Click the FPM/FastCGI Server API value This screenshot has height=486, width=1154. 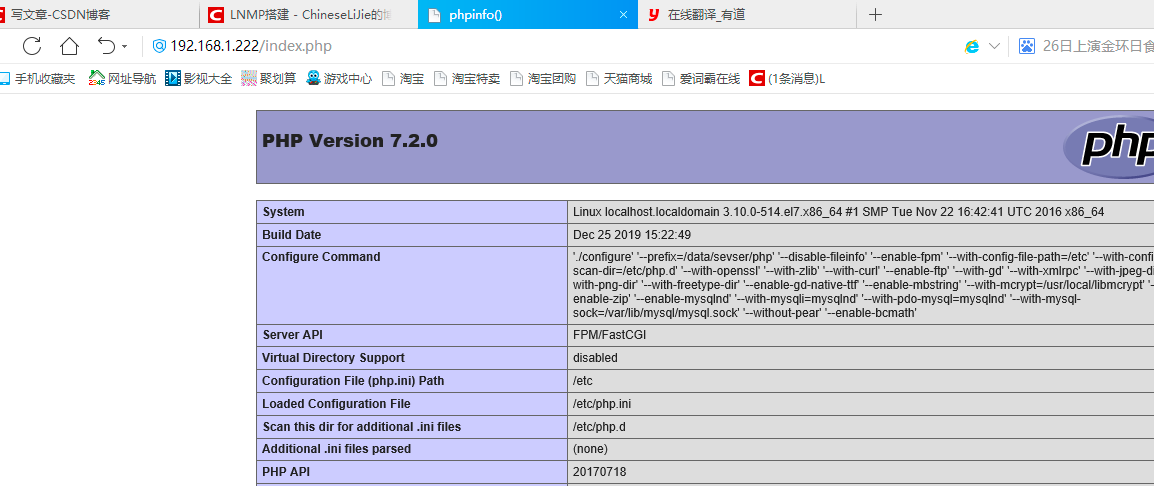(609, 335)
